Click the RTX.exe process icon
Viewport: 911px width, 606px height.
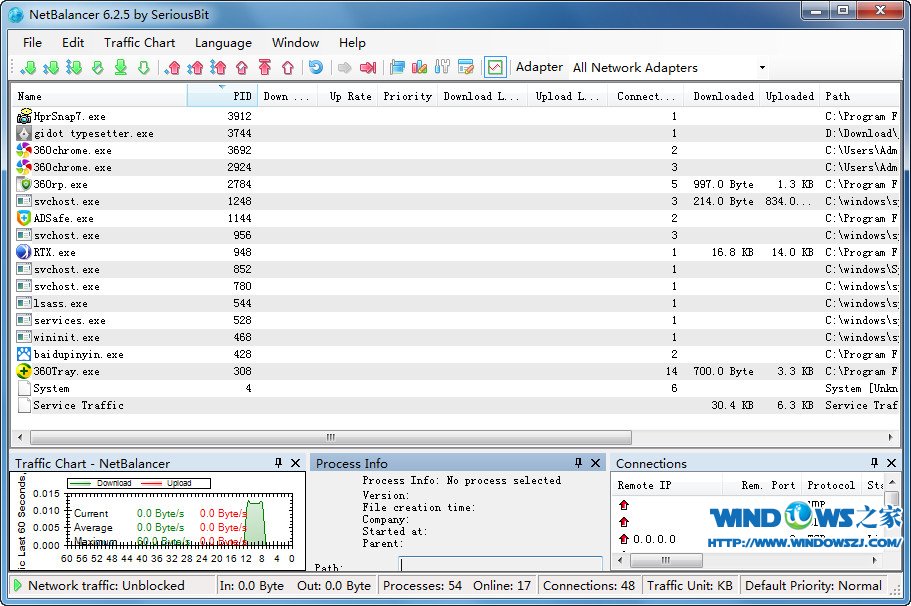click(x=25, y=252)
